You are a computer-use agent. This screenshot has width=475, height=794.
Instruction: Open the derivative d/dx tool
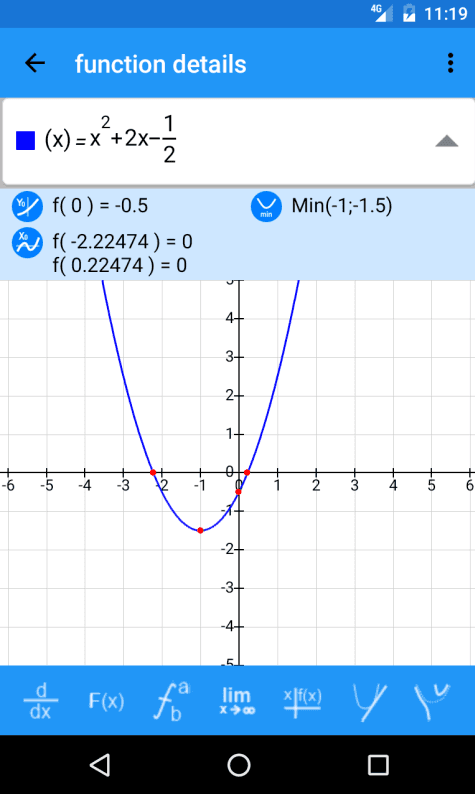click(x=41, y=701)
